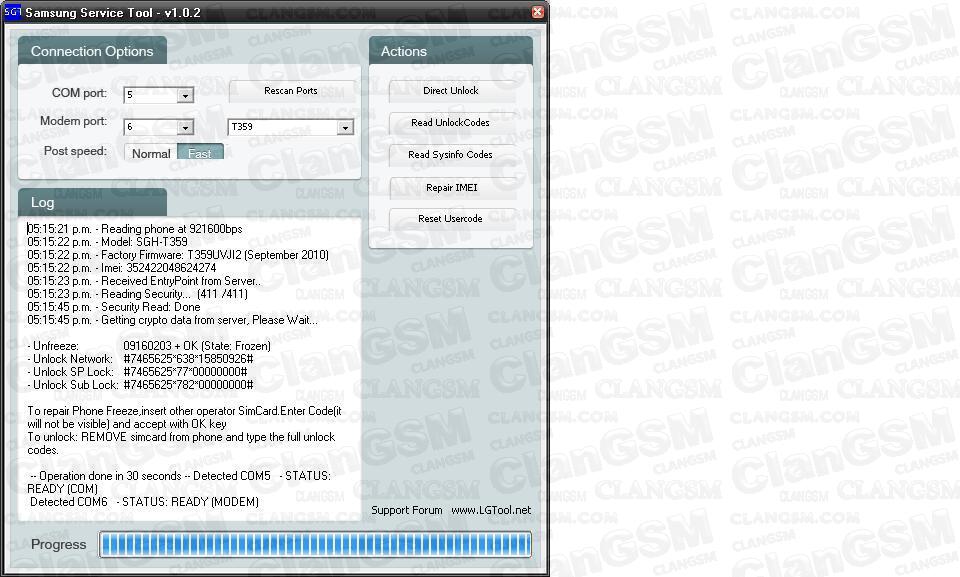Screen dimensions: 960x577
Task: Click the Reset Usercode button
Action: coord(451,219)
